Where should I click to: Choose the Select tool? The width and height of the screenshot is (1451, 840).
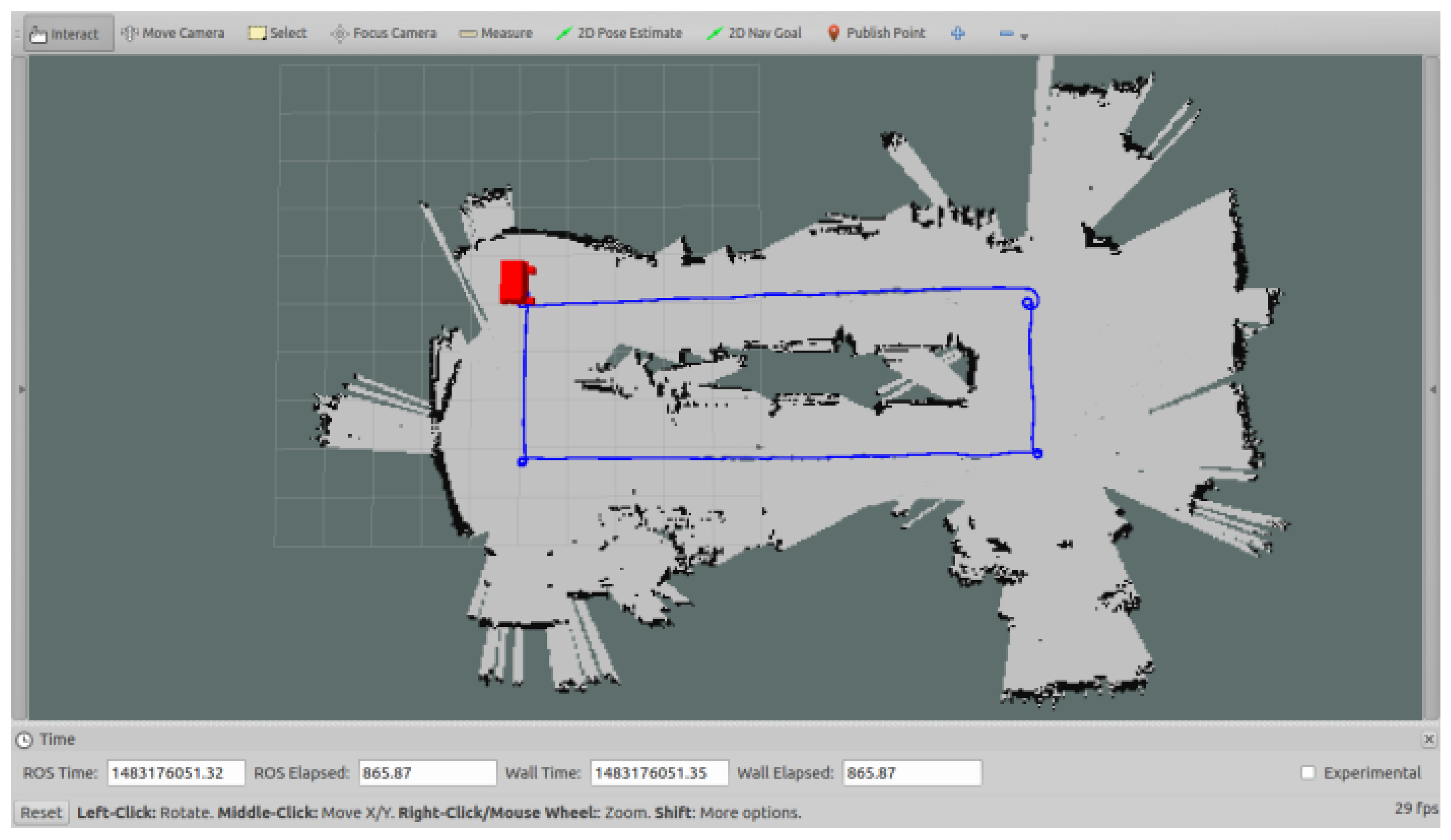pos(278,33)
